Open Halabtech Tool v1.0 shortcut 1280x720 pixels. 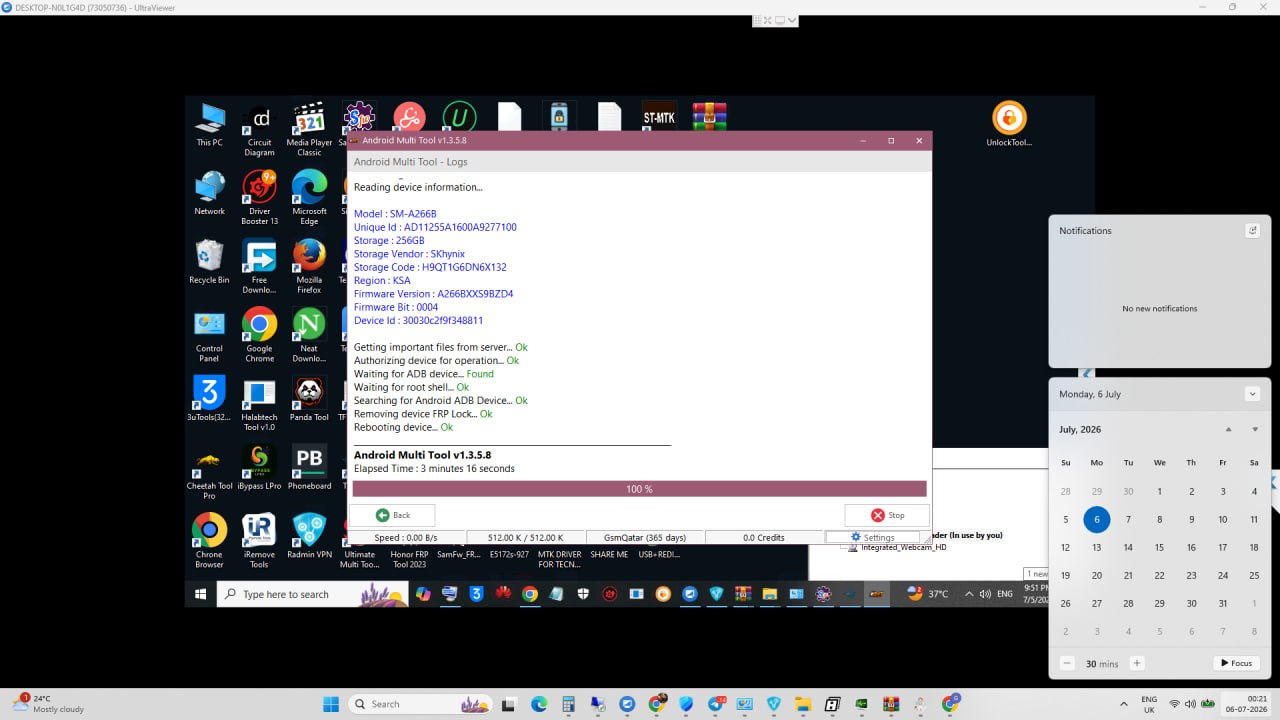[x=259, y=404]
